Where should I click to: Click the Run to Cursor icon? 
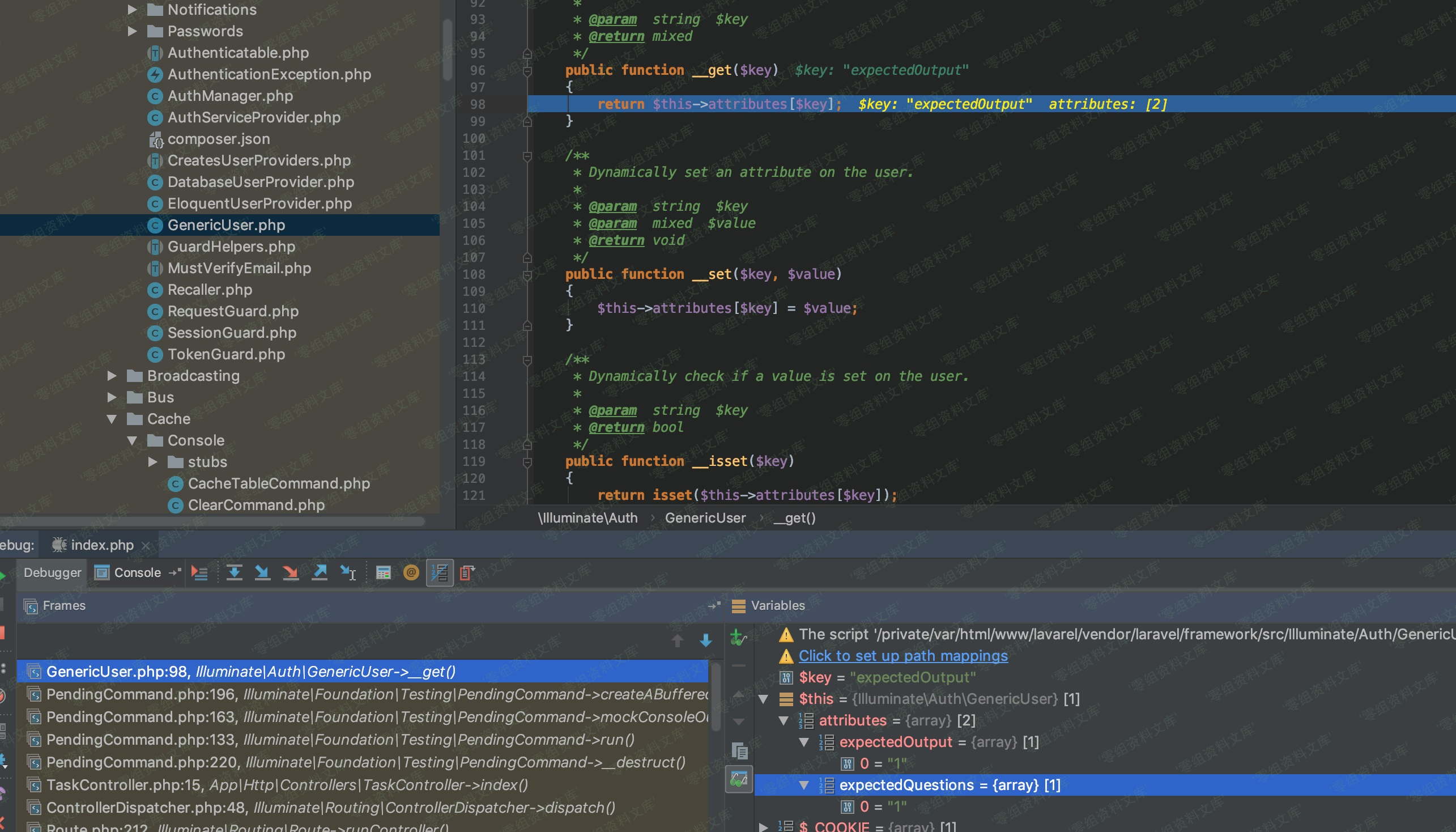348,572
